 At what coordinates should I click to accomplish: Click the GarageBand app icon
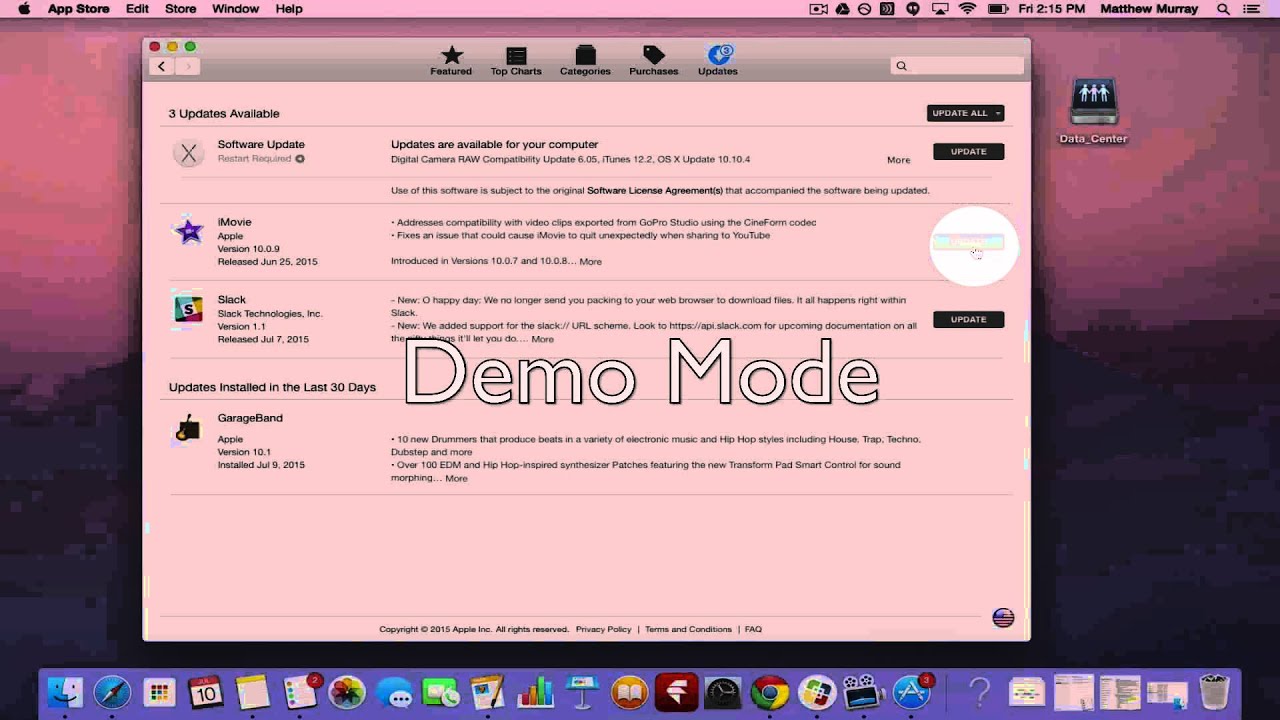[188, 428]
